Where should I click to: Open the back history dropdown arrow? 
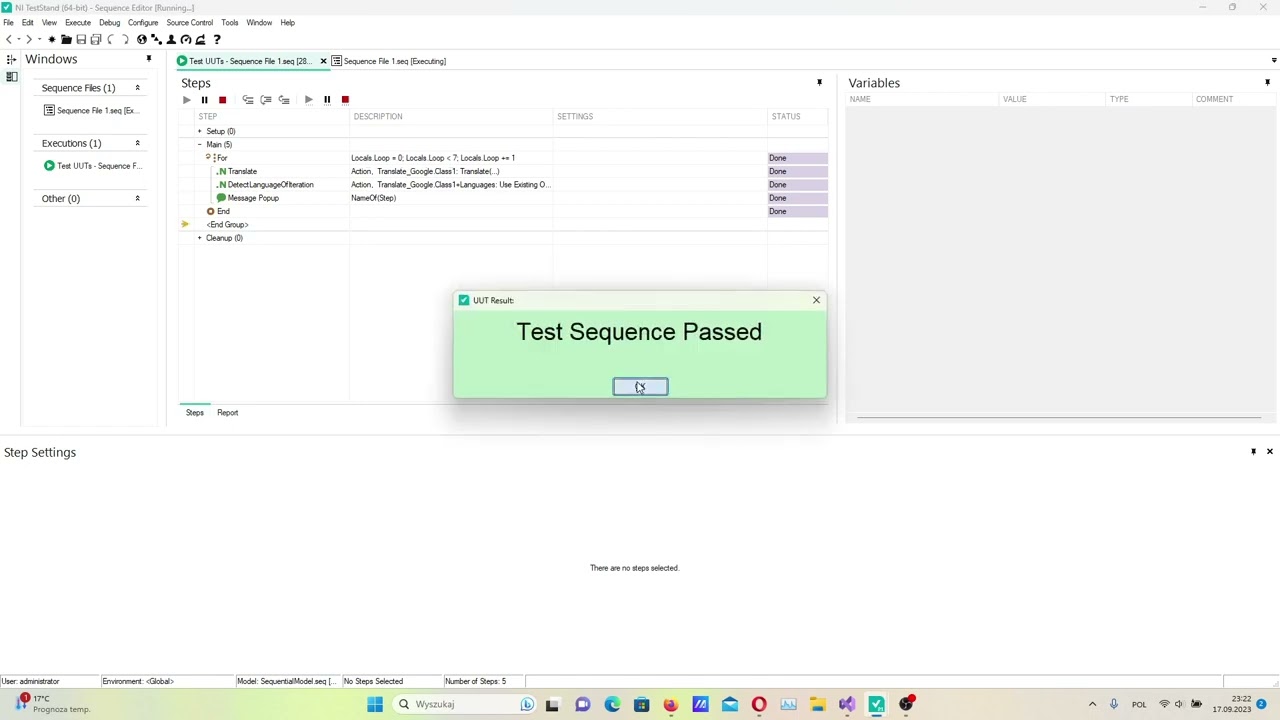(19, 39)
